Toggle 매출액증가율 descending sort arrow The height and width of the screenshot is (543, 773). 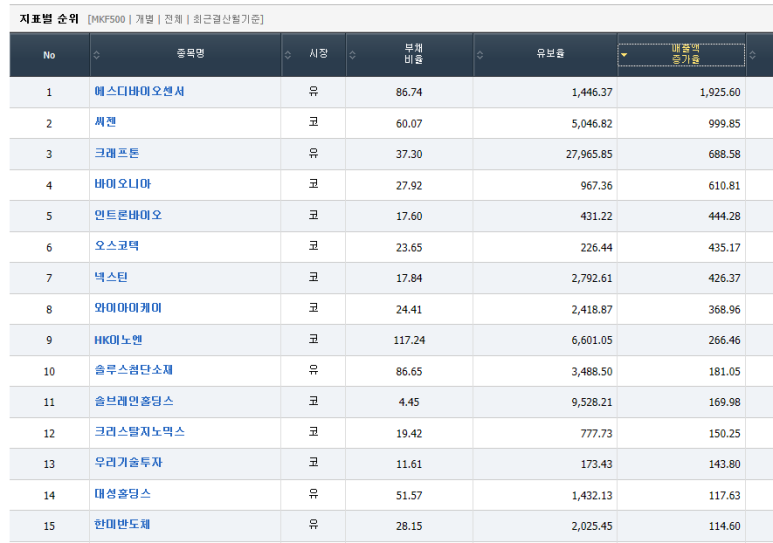tap(624, 55)
